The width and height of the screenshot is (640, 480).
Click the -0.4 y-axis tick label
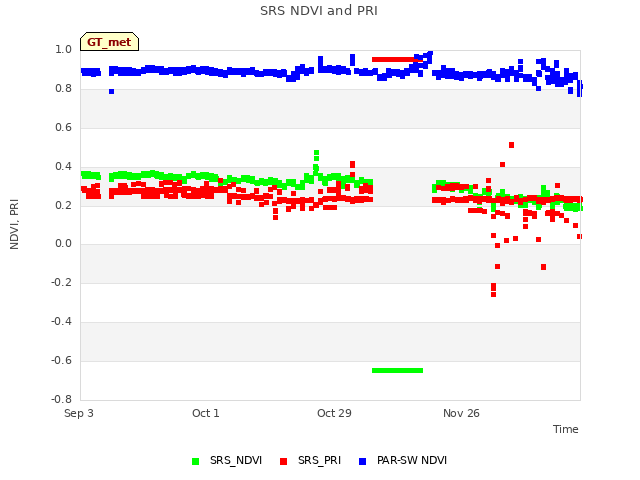point(61,322)
